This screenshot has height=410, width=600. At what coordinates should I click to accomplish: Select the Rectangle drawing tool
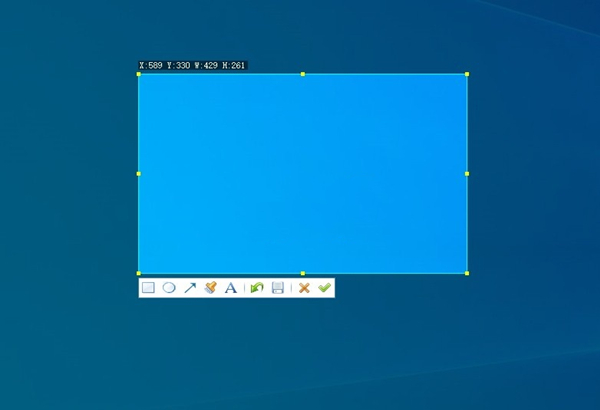coord(148,288)
